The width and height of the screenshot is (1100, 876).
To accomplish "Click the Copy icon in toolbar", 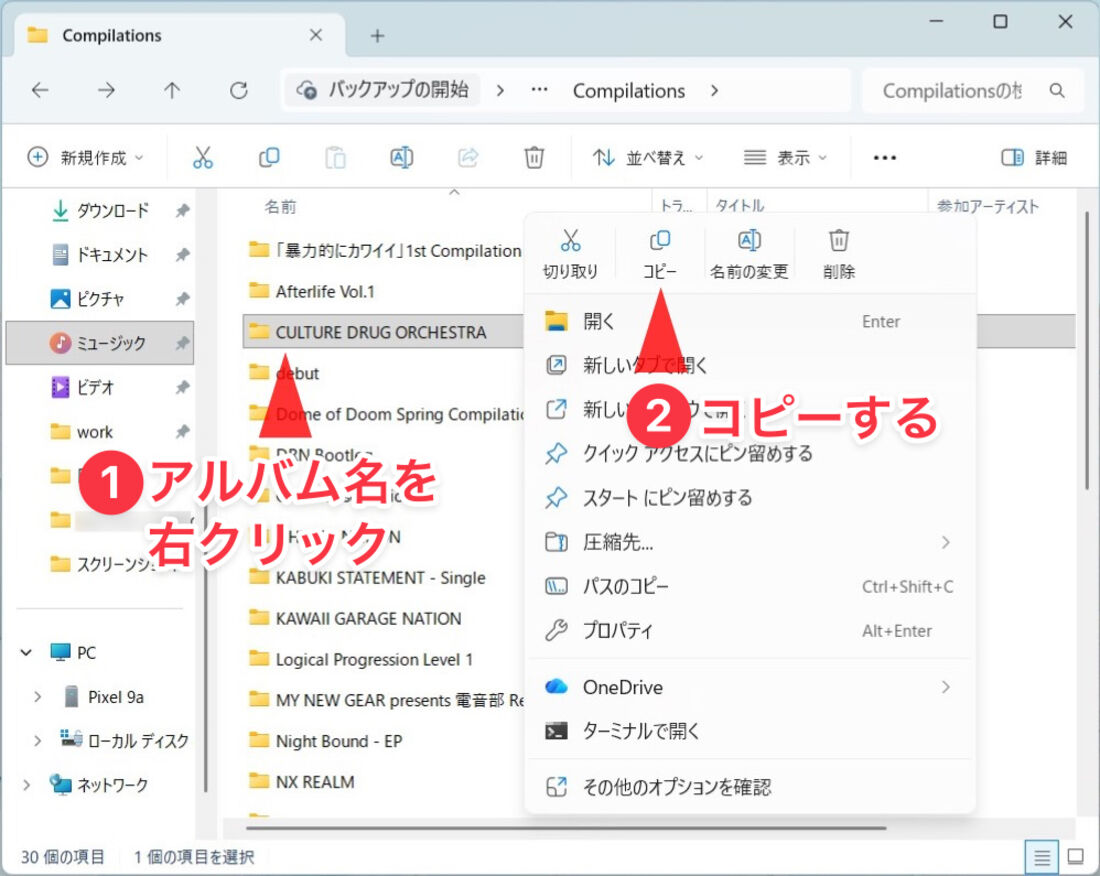I will tap(269, 157).
